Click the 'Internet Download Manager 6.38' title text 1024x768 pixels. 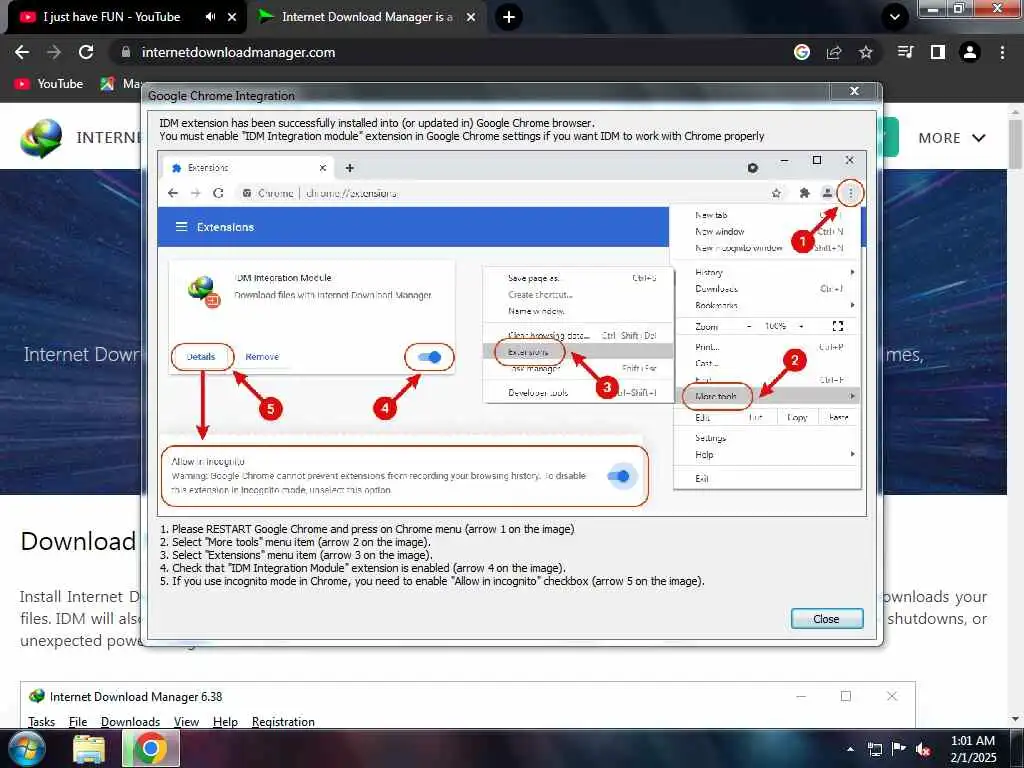[x=136, y=697]
